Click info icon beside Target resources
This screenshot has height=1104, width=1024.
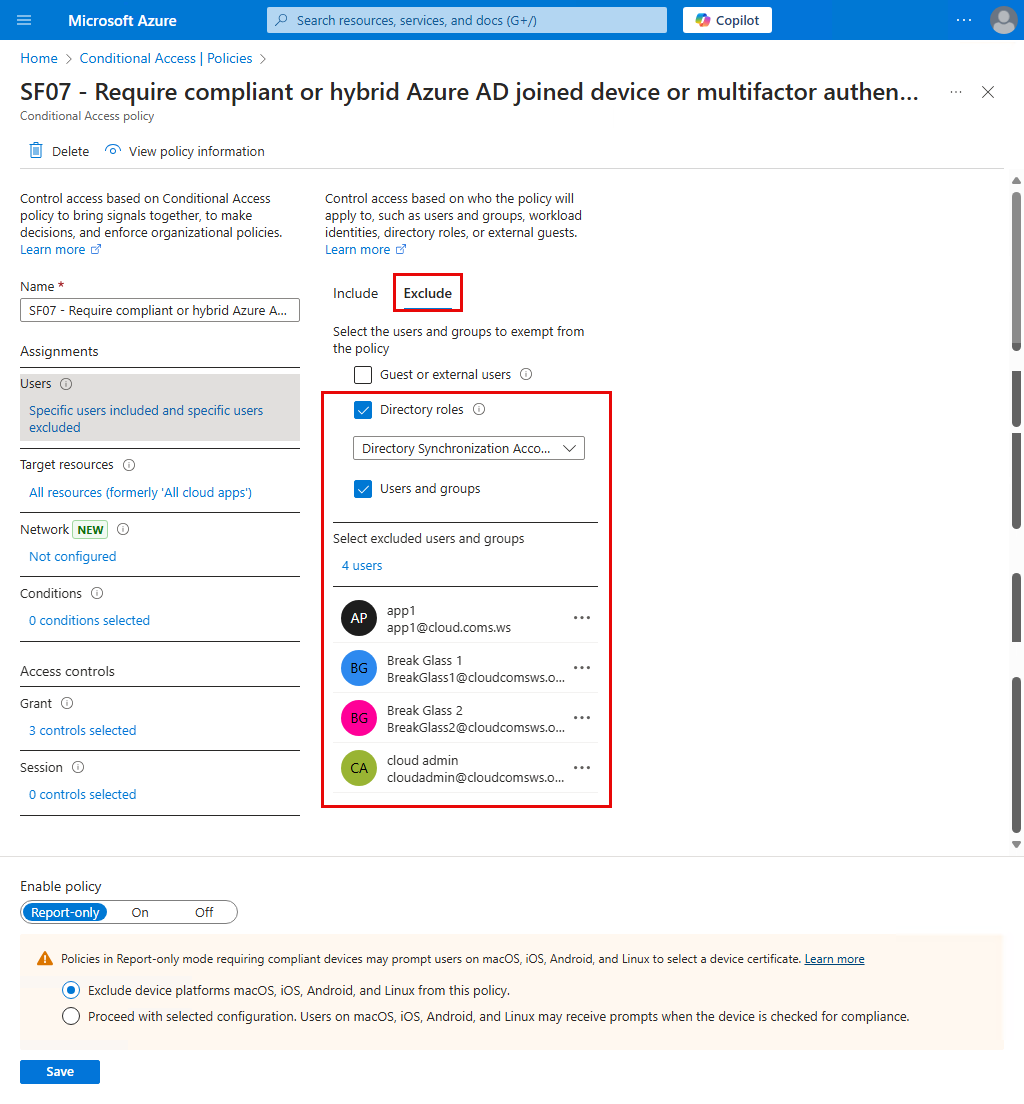click(129, 465)
